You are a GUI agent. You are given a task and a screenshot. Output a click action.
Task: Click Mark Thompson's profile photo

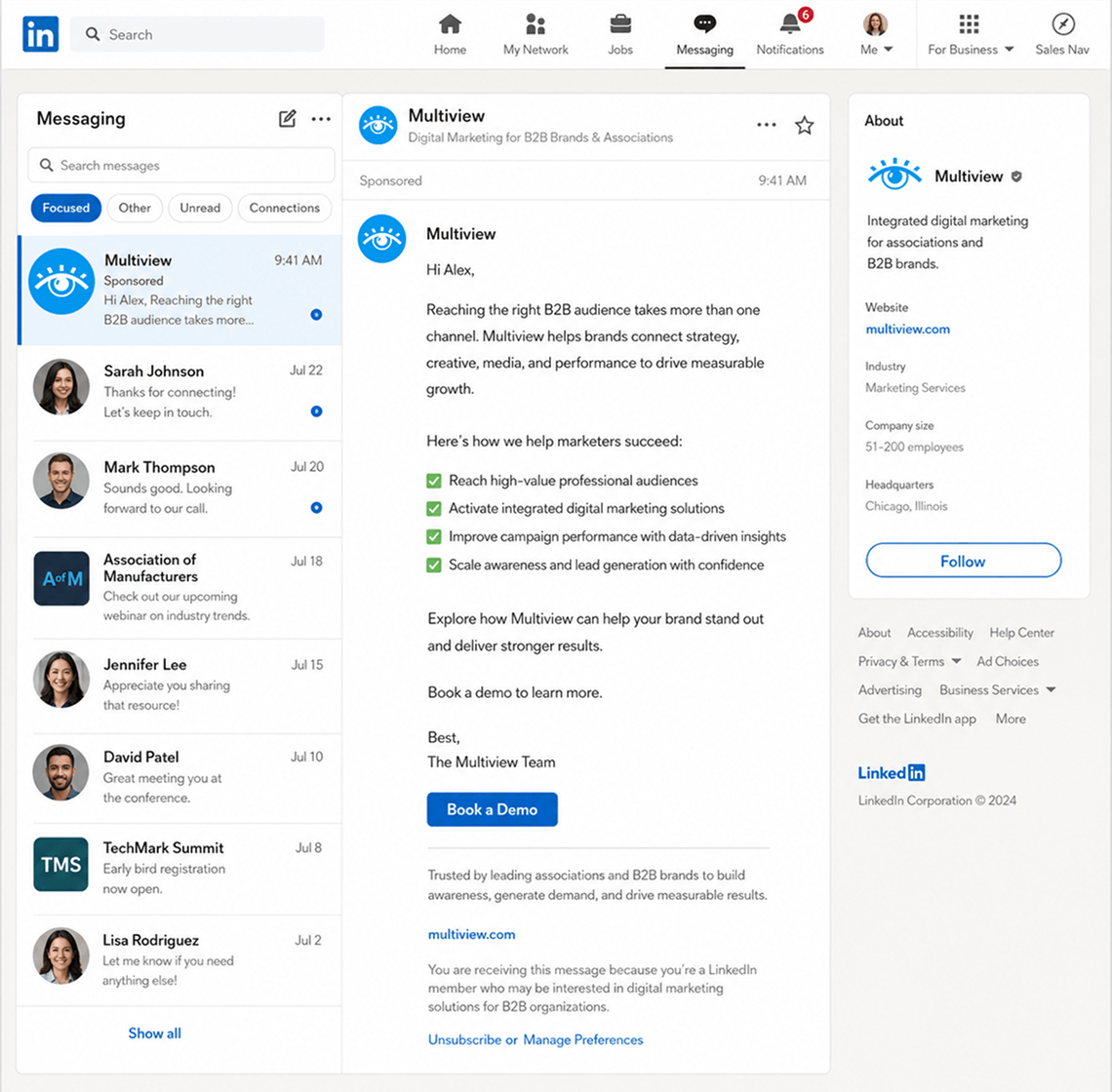coord(61,482)
